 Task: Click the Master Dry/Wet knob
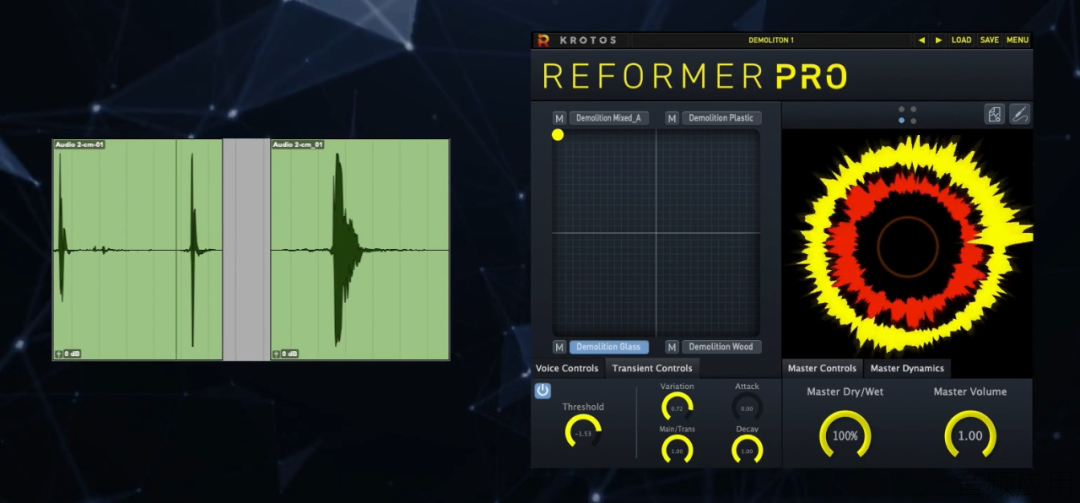(845, 435)
